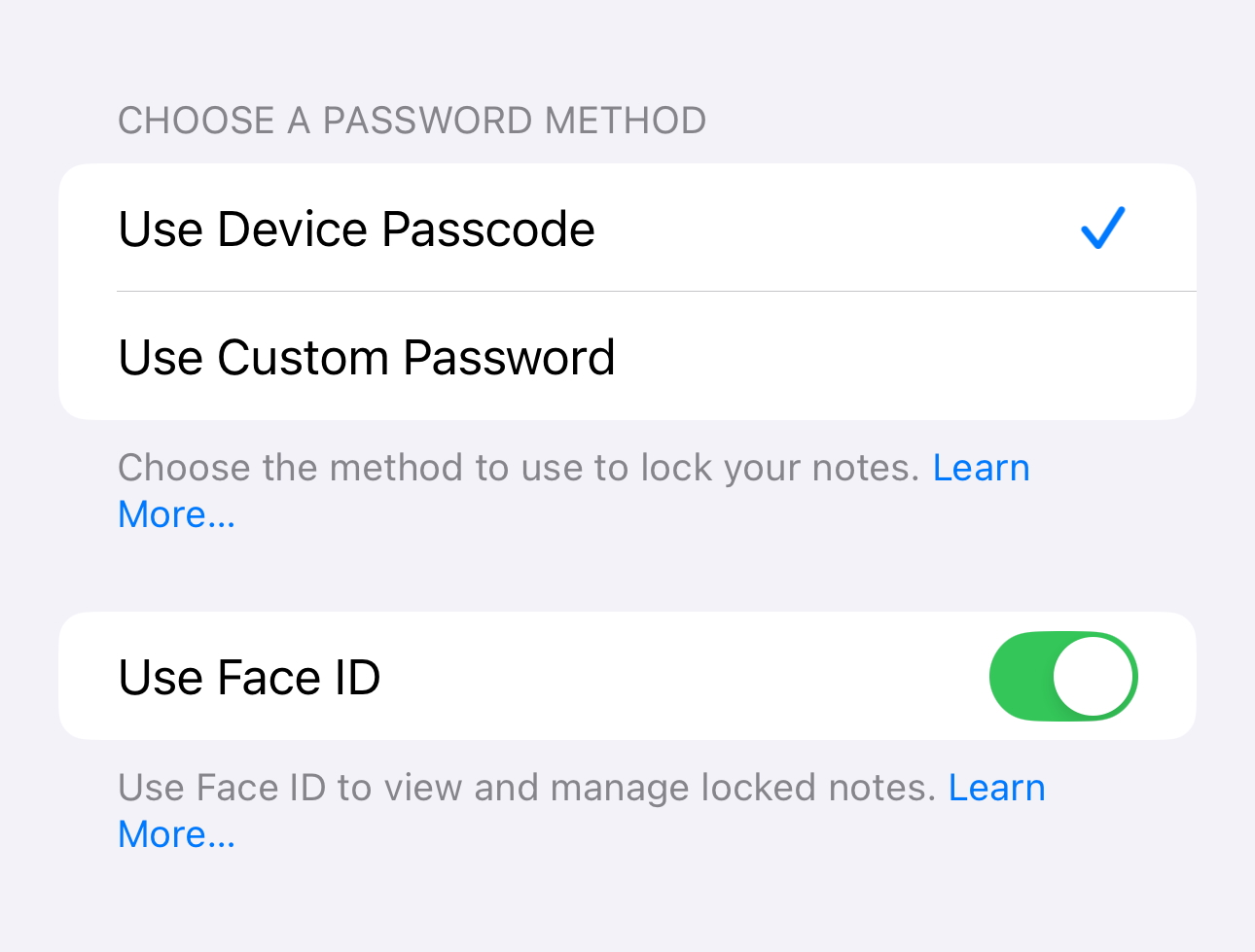
Task: Click the Use Face ID label text
Action: [x=249, y=678]
